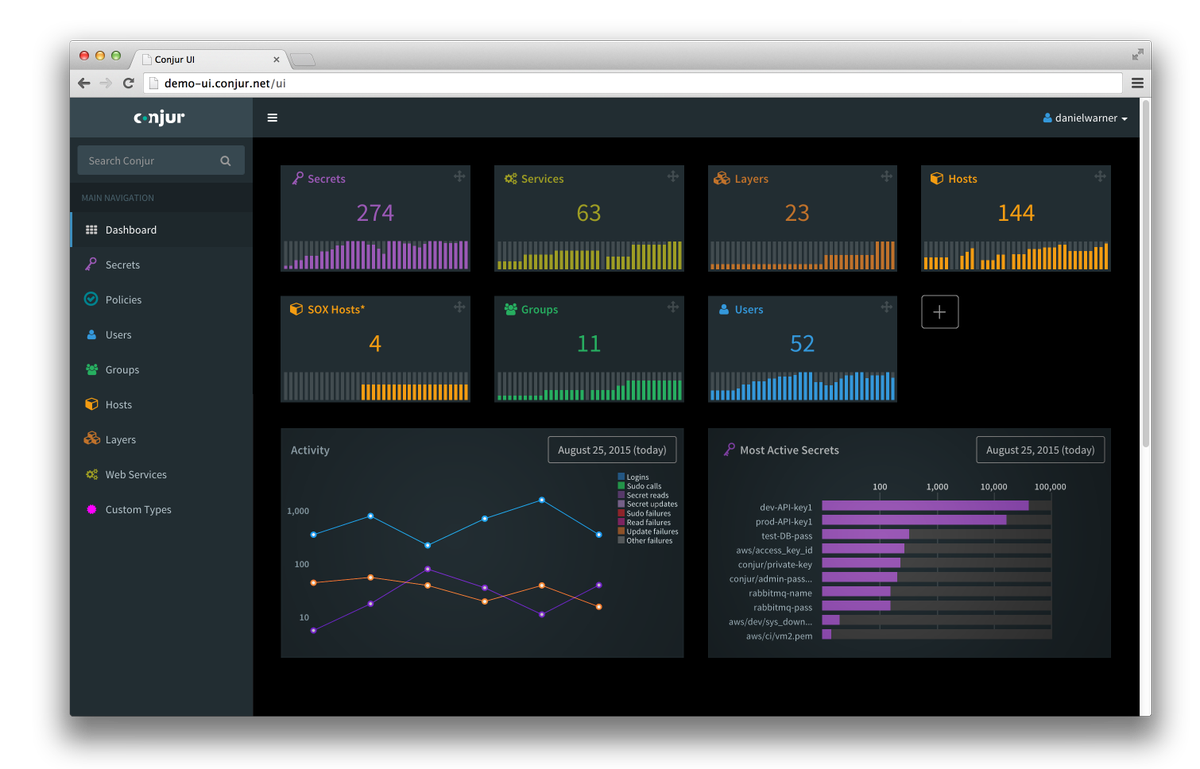
Task: Click aws/access_key_id secret label
Action: [774, 550]
